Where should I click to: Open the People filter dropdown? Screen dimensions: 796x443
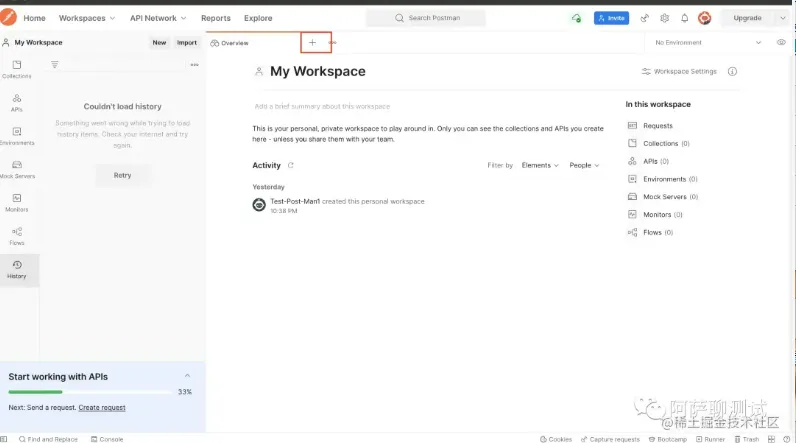584,165
